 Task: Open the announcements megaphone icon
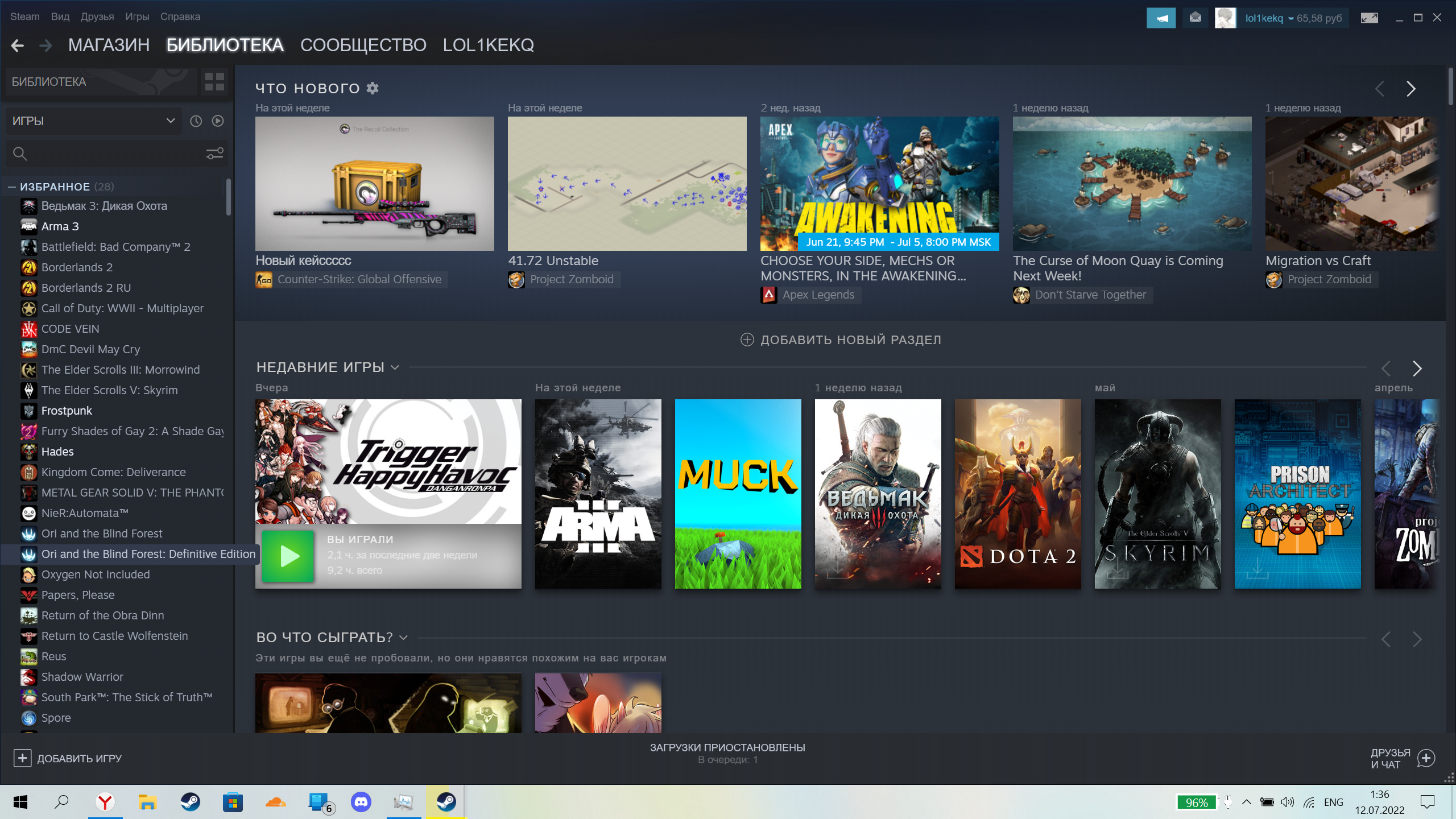1161,18
